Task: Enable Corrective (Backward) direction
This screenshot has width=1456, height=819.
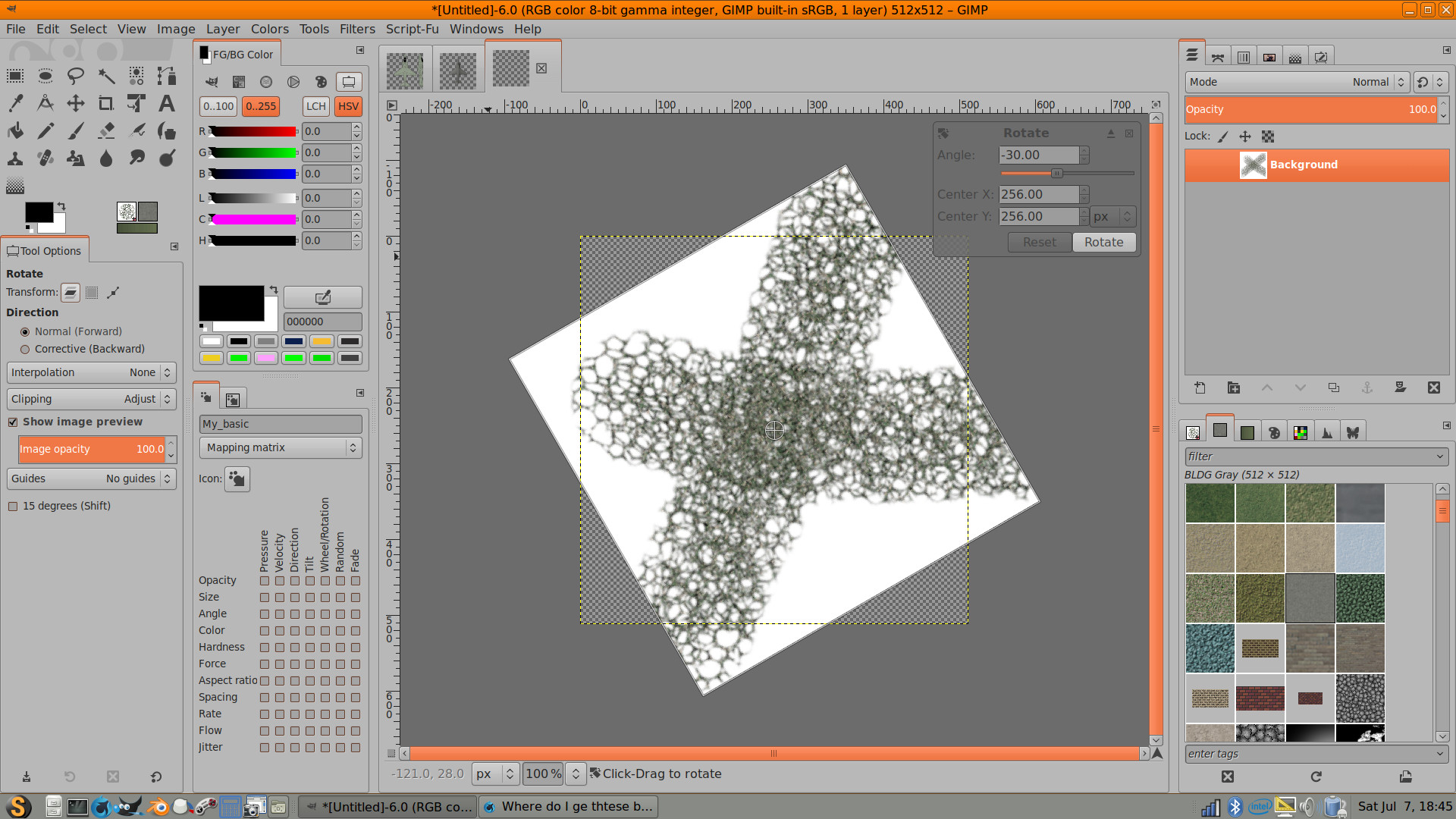Action: point(25,350)
